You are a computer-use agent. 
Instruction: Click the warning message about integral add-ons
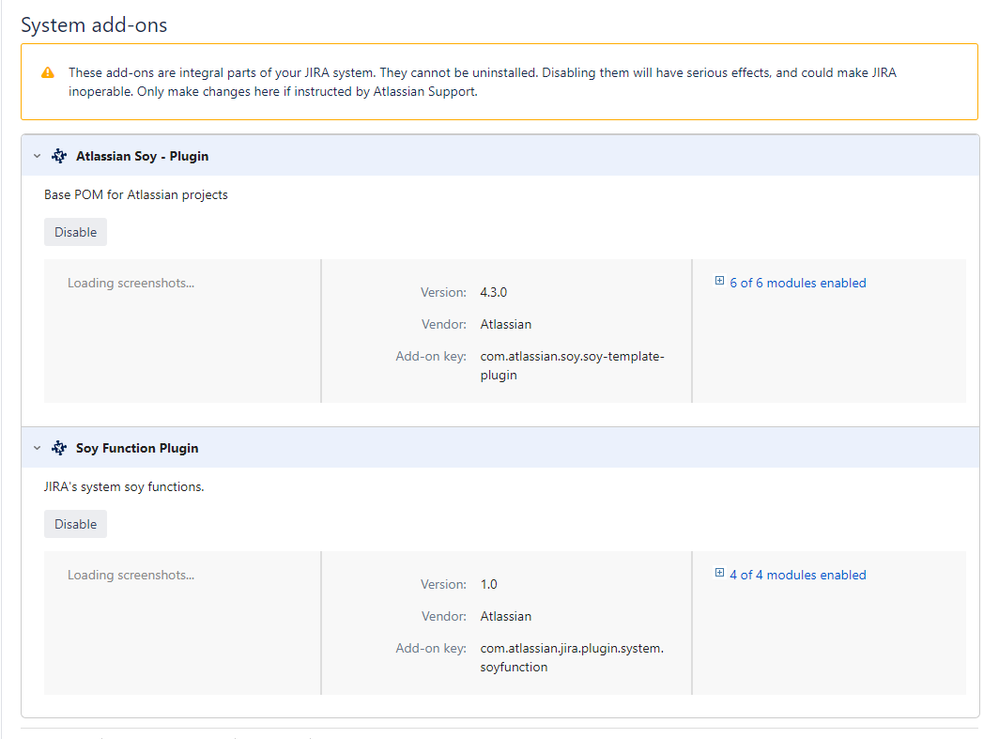coord(482,82)
